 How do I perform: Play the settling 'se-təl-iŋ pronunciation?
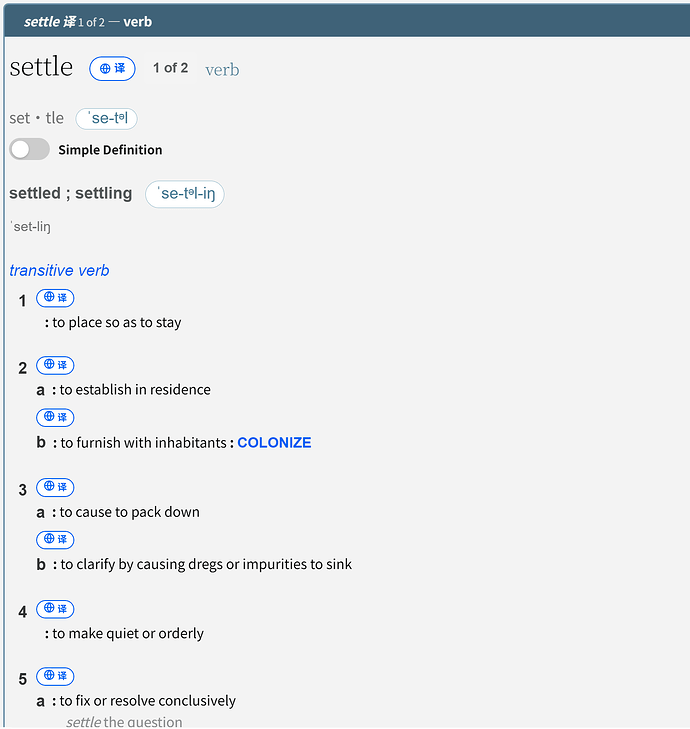185,194
